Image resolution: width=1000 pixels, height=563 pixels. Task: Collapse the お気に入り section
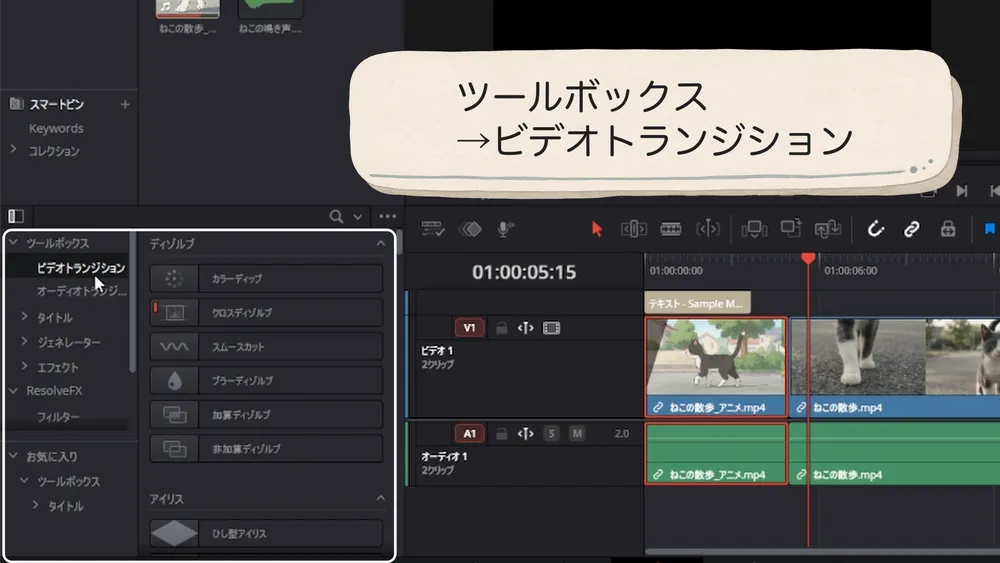(13, 456)
